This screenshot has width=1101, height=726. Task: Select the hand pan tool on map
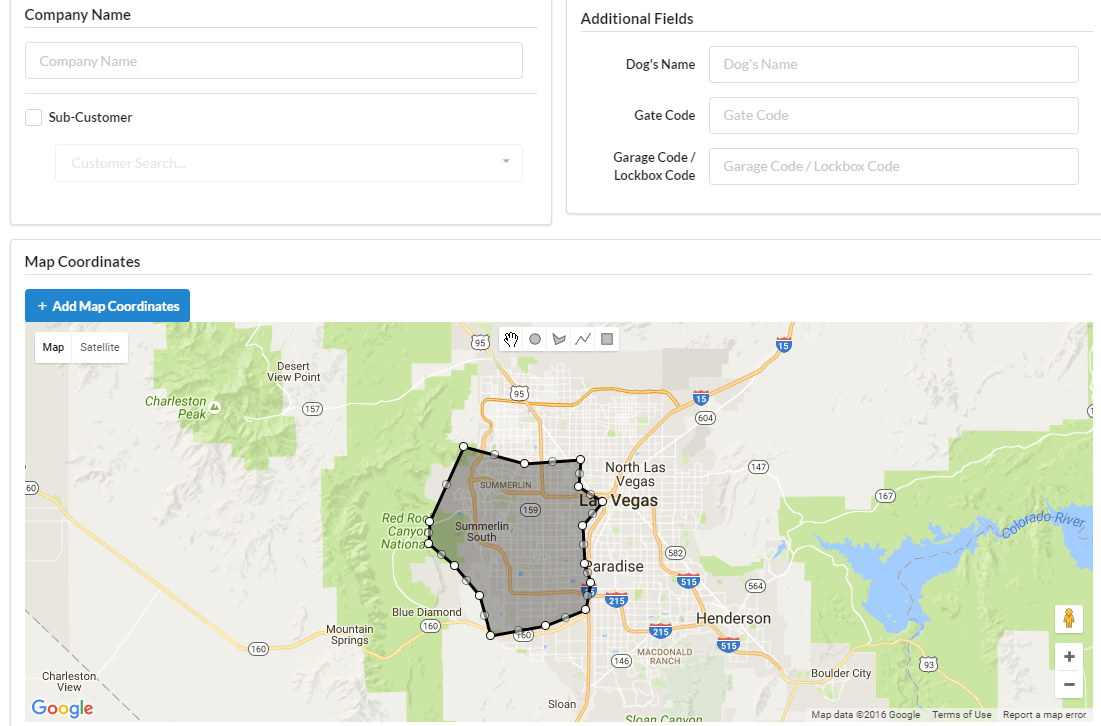[x=510, y=339]
